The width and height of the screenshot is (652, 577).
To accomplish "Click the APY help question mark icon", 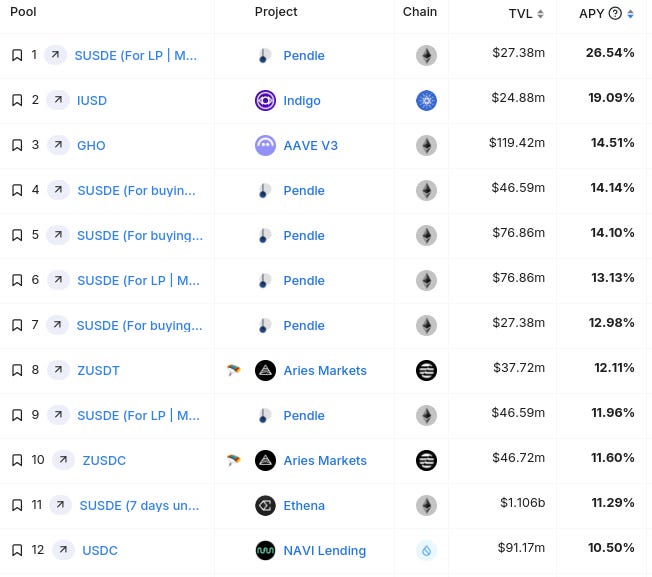I will [615, 13].
